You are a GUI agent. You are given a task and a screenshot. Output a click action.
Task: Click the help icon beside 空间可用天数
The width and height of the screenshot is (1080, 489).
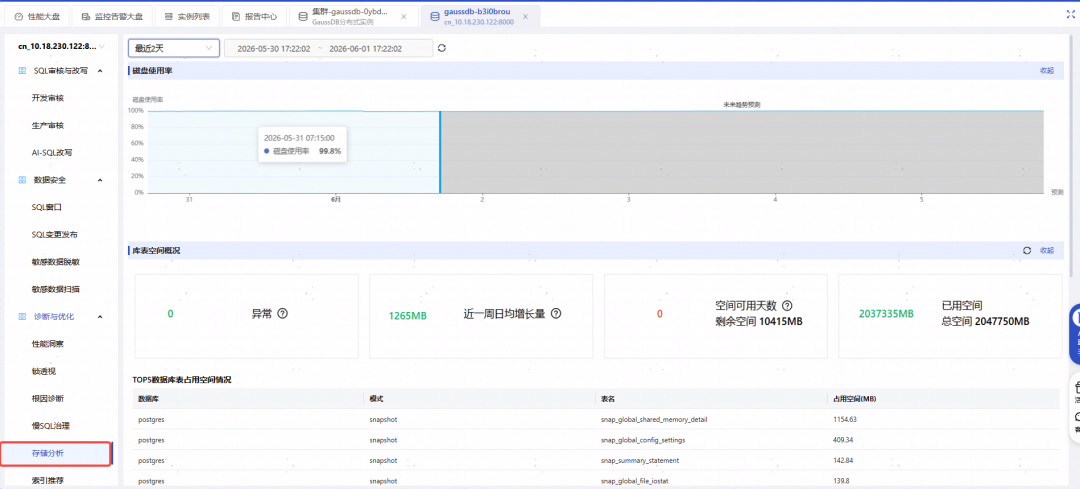(787, 306)
